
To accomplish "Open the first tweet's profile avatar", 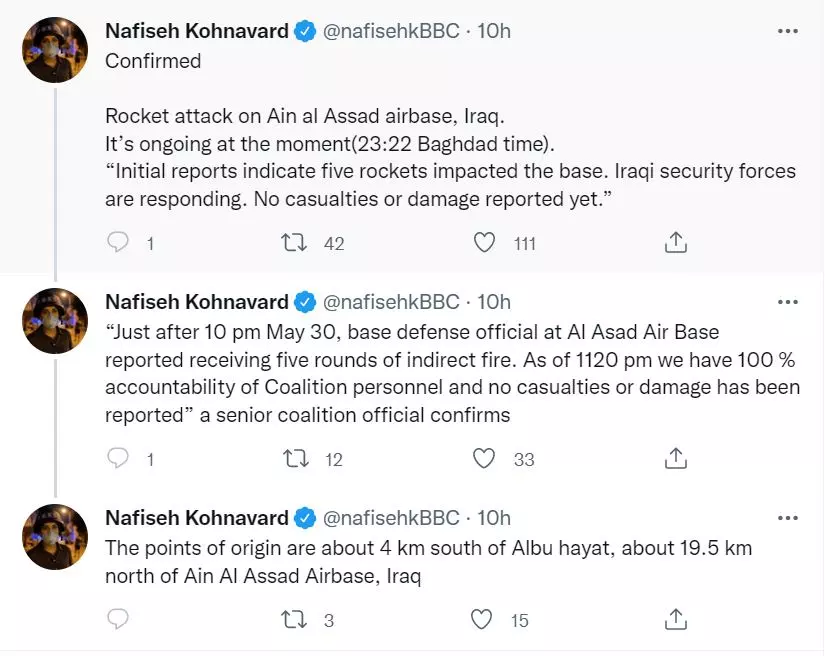I will [55, 49].
